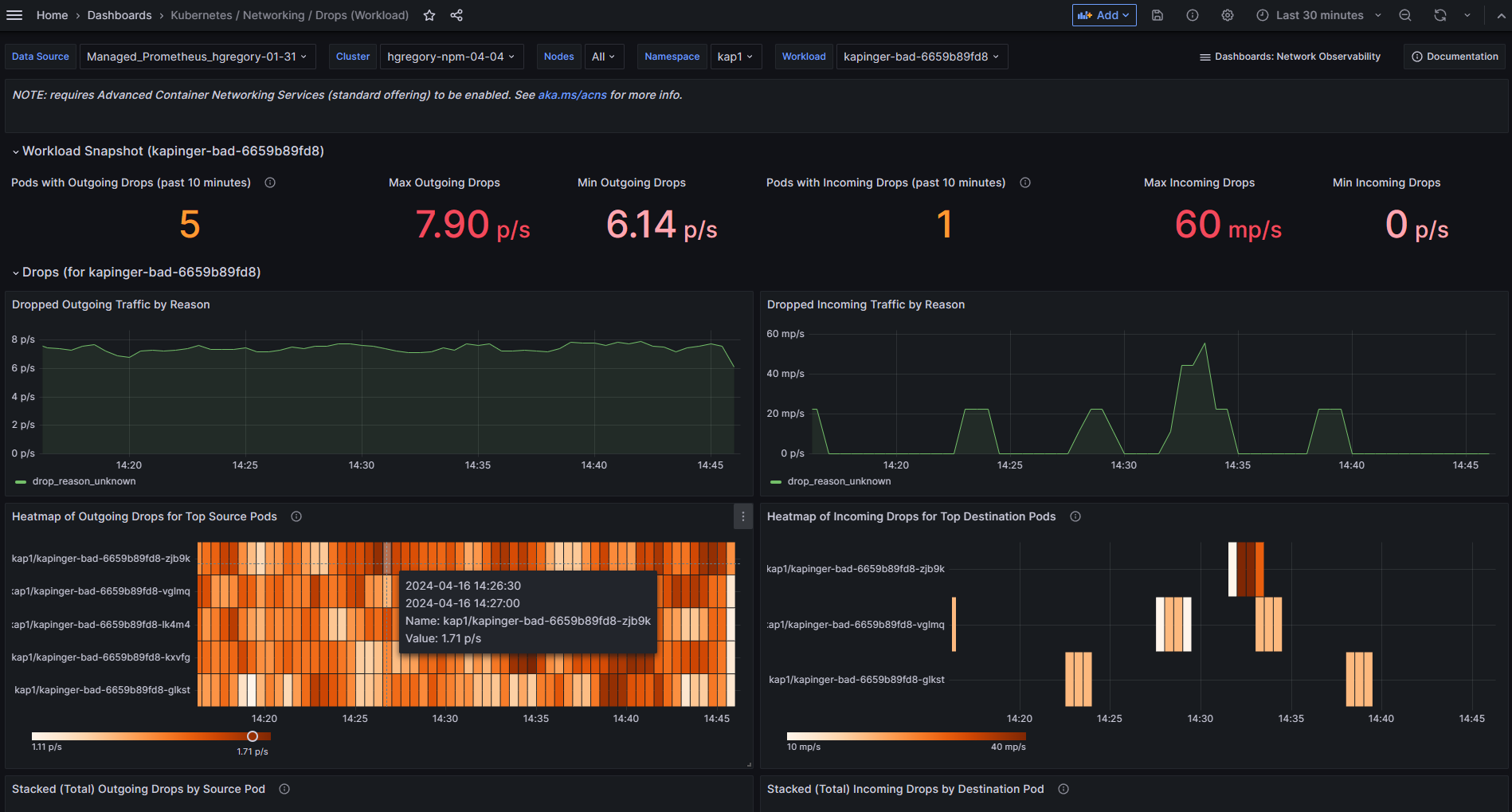Viewport: 1512px width, 812px height.
Task: Save the dashboard using the disk icon
Action: [1158, 15]
